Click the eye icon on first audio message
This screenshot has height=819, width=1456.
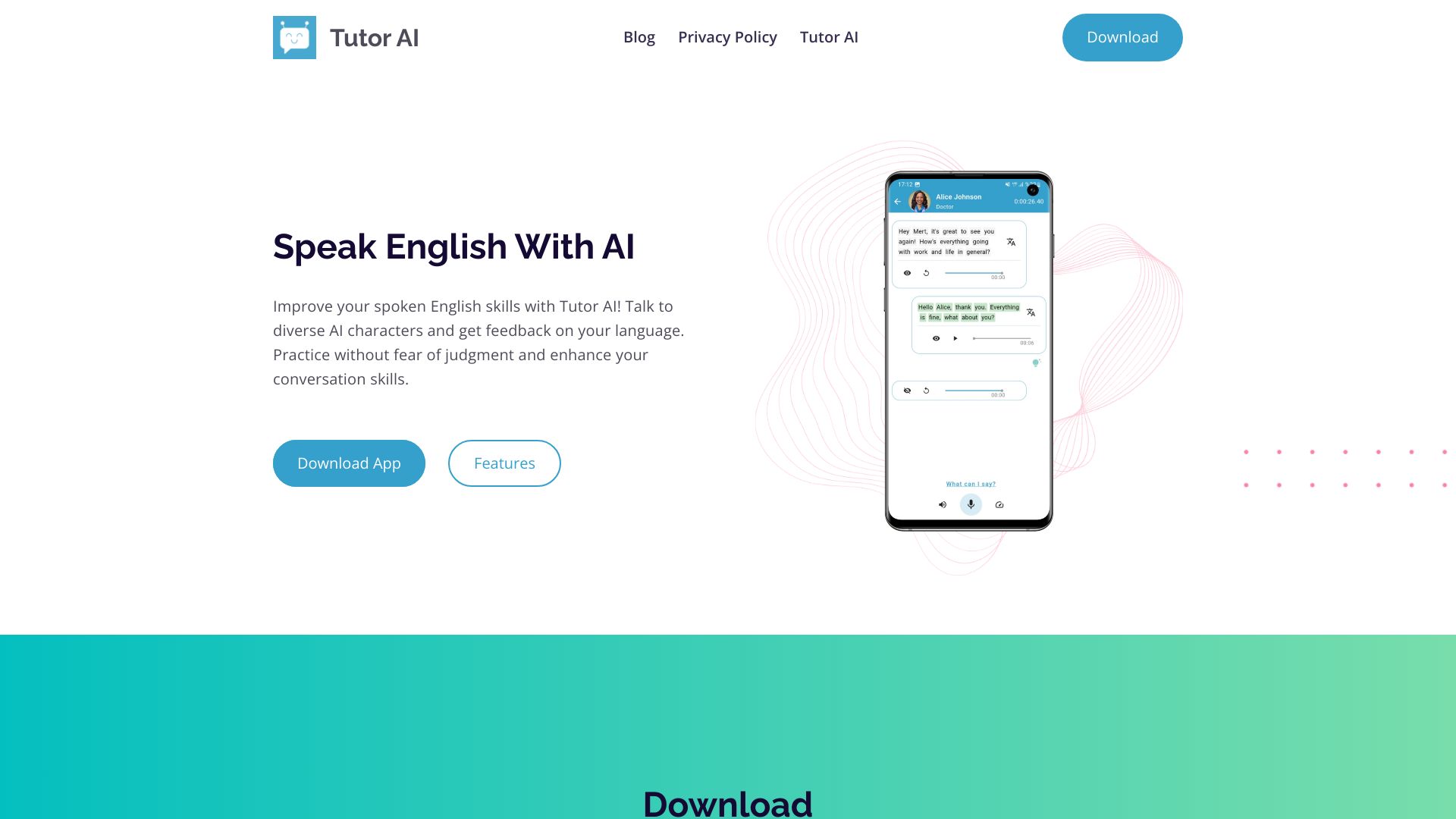pos(907,272)
